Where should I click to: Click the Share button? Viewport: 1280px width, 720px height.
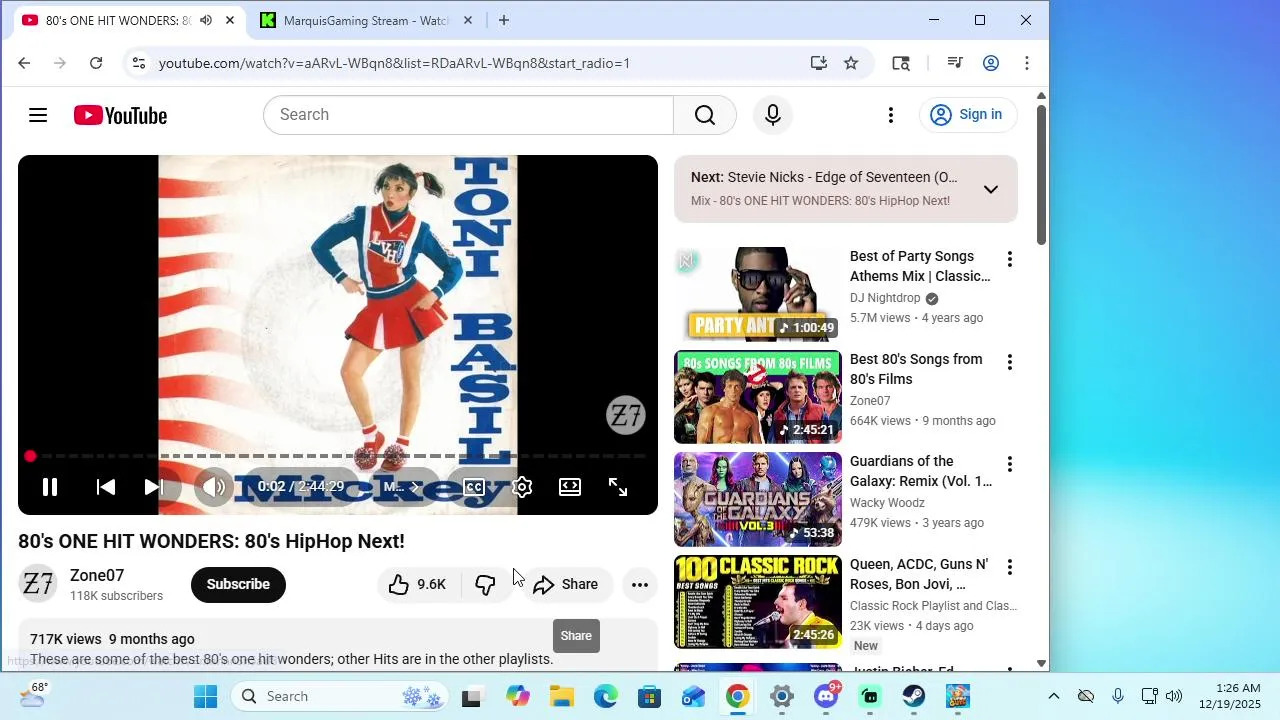click(x=566, y=584)
